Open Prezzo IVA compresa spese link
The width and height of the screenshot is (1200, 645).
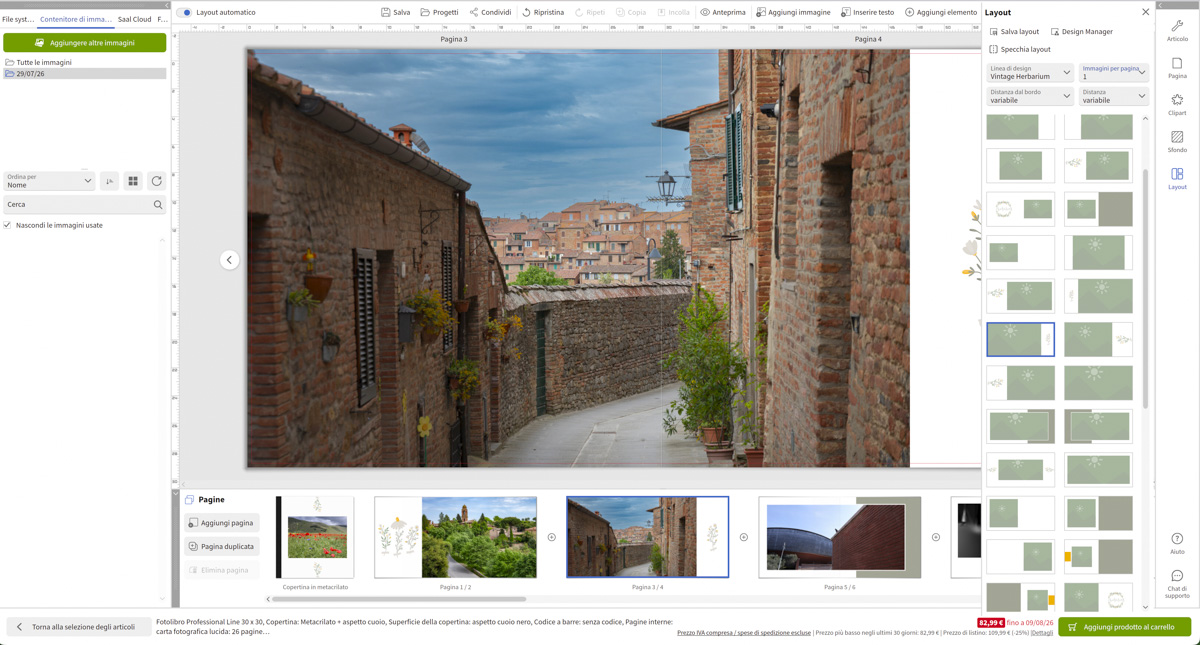[x=744, y=633]
